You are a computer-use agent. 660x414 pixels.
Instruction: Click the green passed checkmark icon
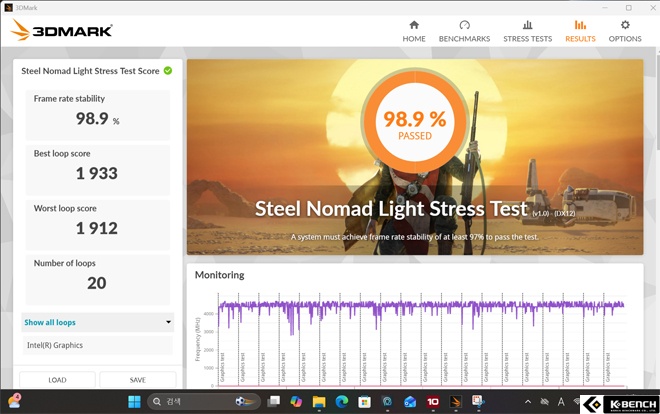point(168,71)
